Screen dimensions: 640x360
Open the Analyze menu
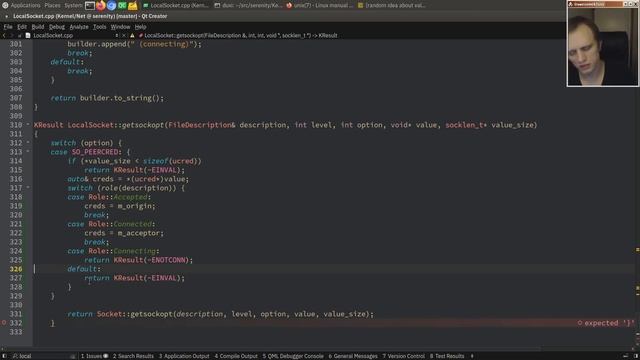(79, 27)
